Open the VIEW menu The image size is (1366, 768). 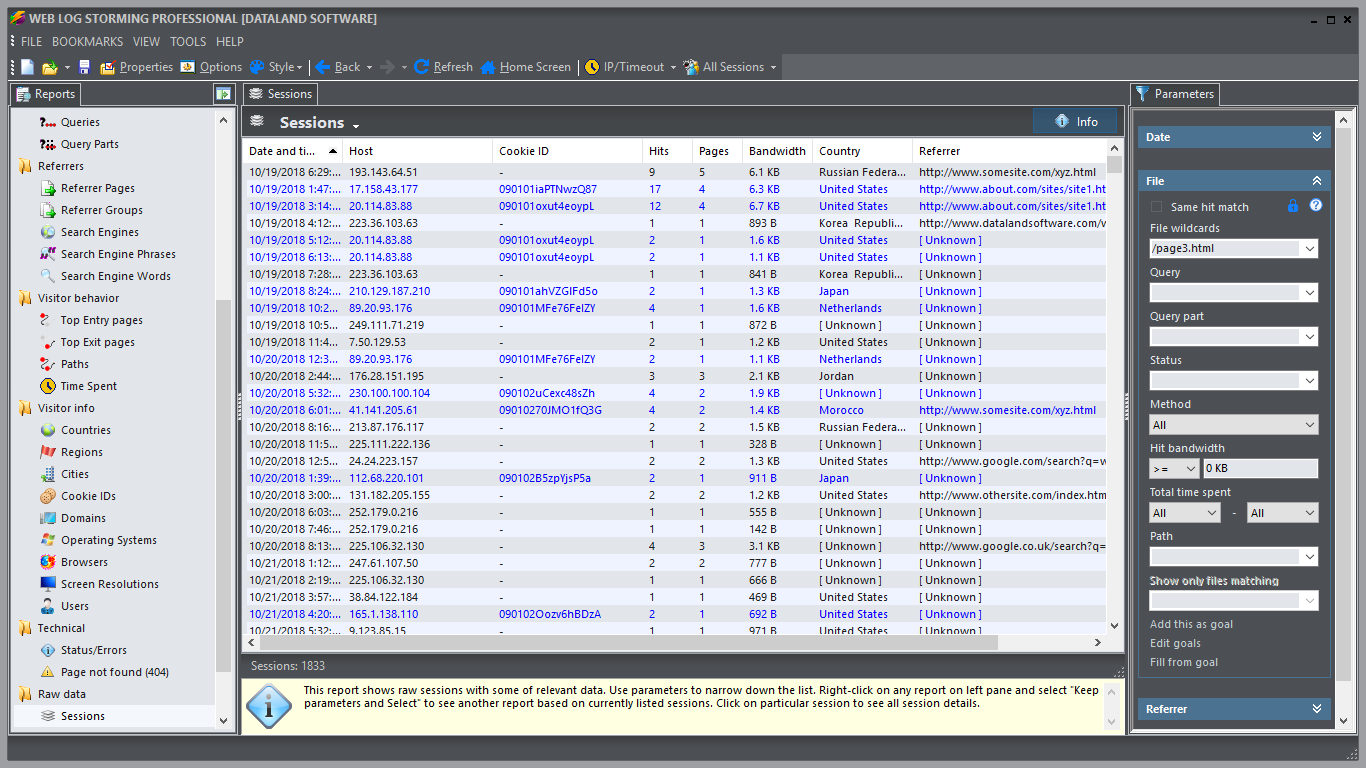147,42
